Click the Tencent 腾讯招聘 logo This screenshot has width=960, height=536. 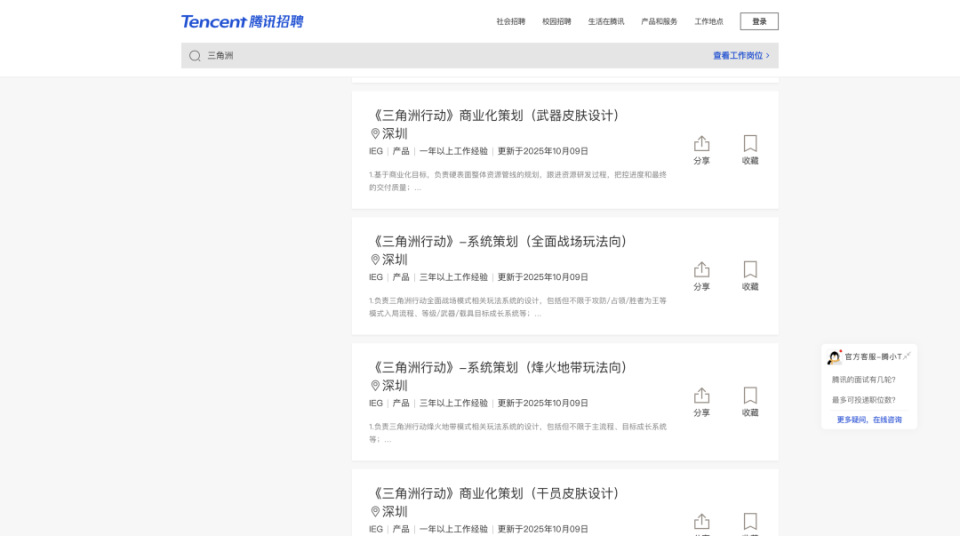(x=242, y=21)
